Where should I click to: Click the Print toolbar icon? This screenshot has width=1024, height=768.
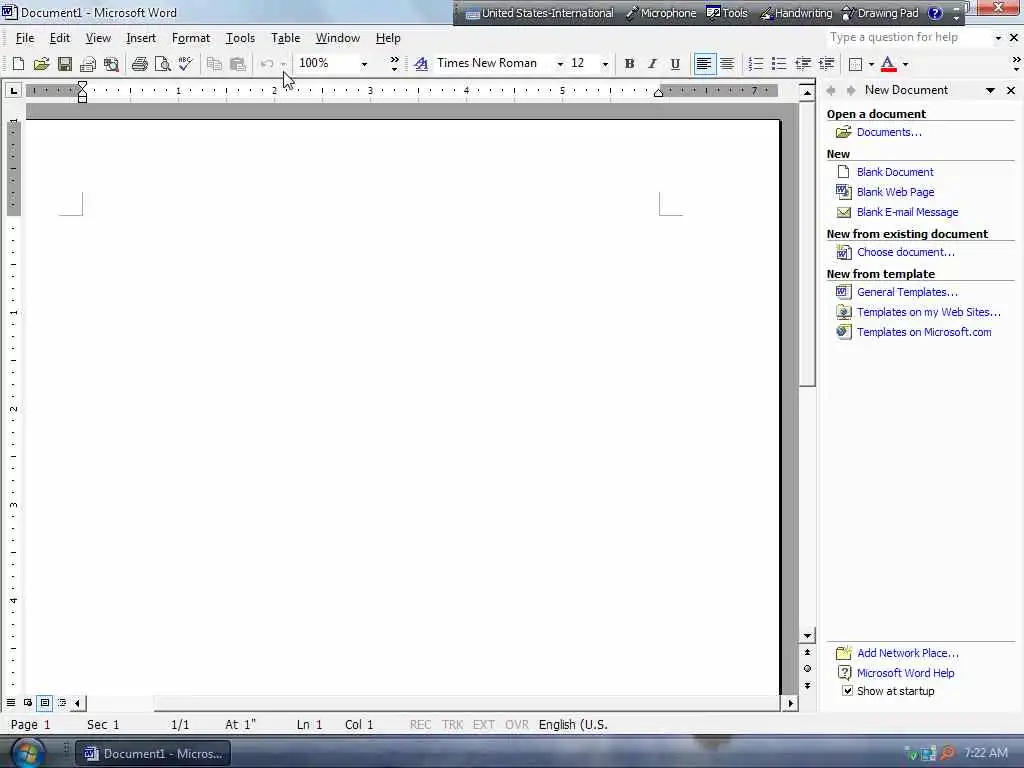point(139,64)
